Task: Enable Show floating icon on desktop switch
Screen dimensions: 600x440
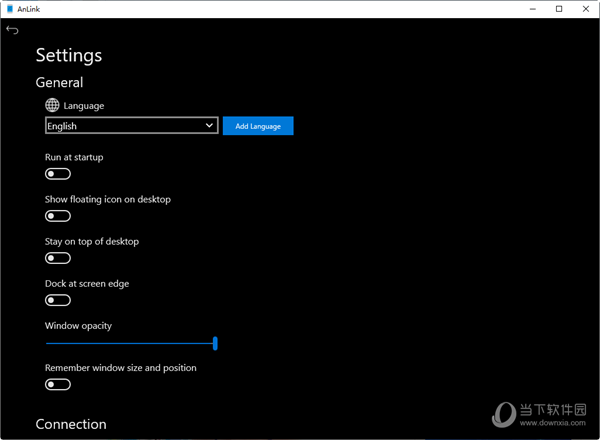Action: click(58, 216)
